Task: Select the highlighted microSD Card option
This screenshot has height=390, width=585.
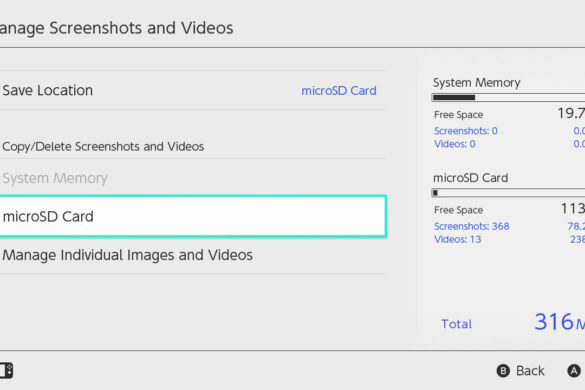Action: click(193, 216)
